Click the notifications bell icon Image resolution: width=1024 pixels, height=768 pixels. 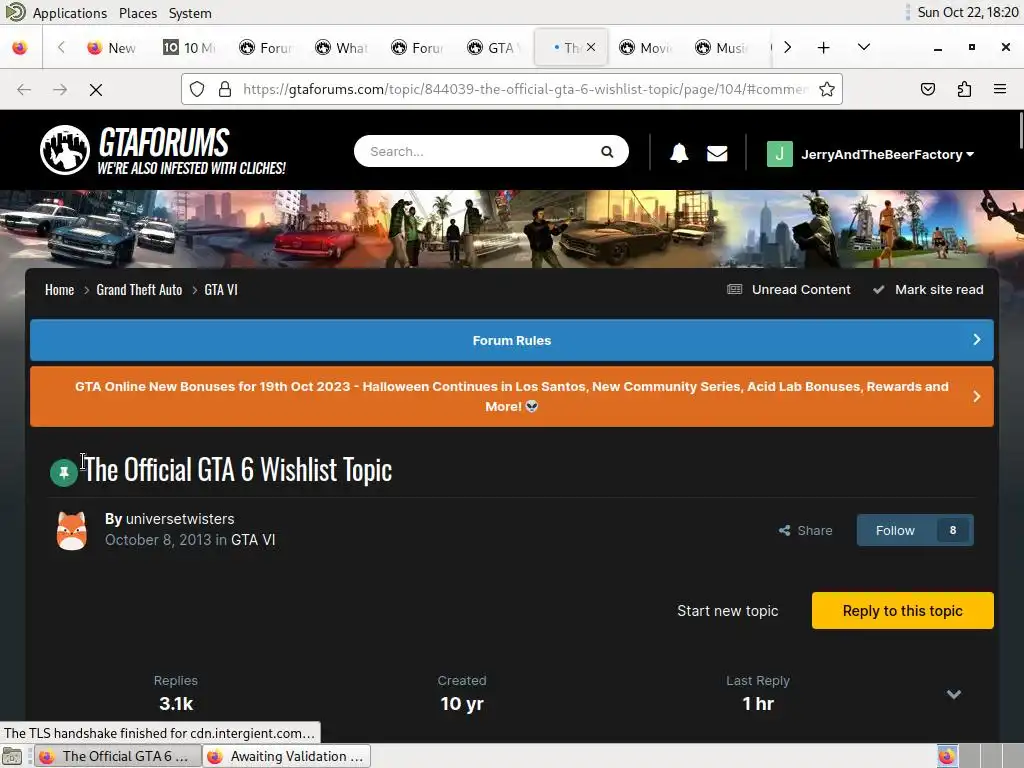click(679, 153)
